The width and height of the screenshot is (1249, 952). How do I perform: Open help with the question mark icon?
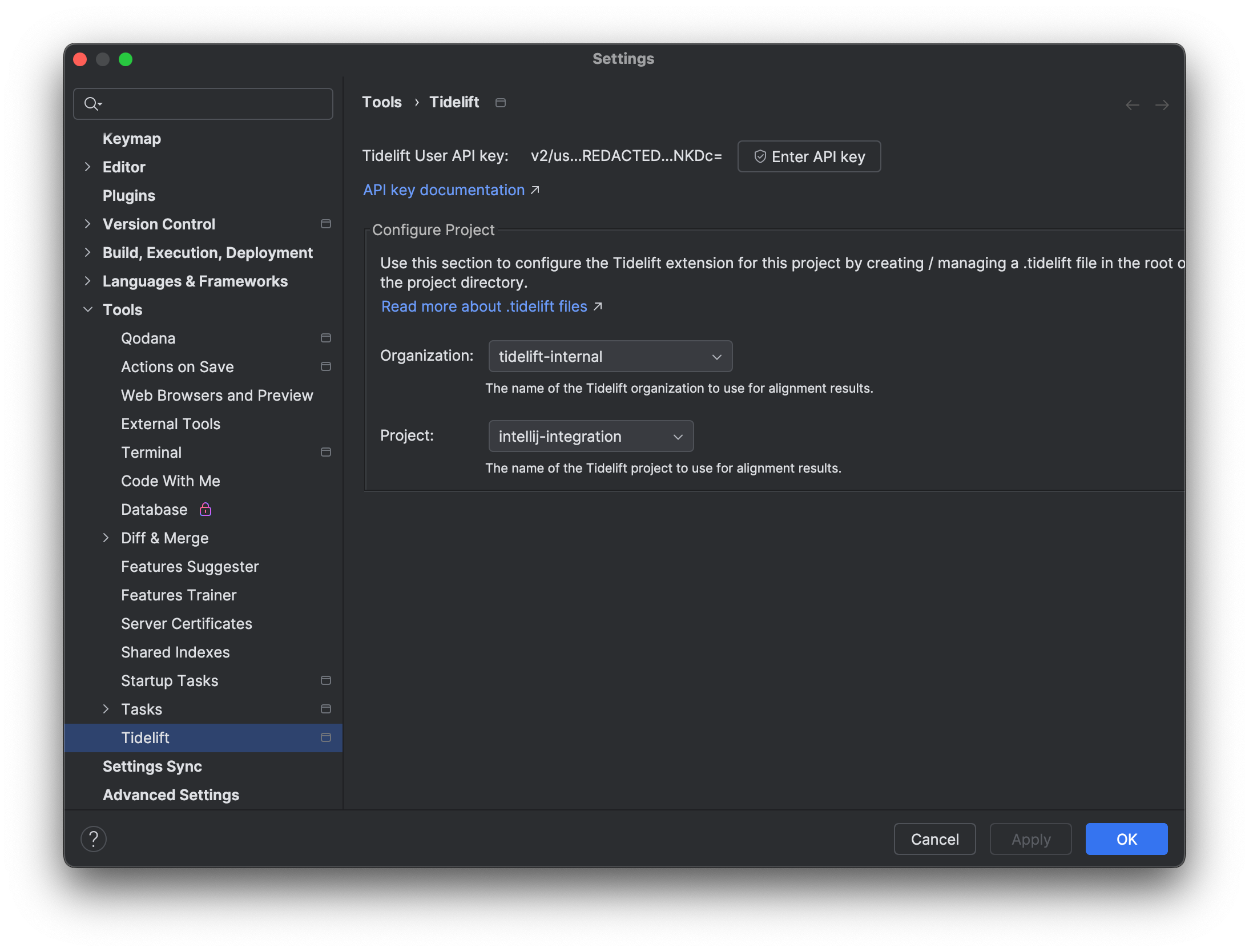(94, 839)
